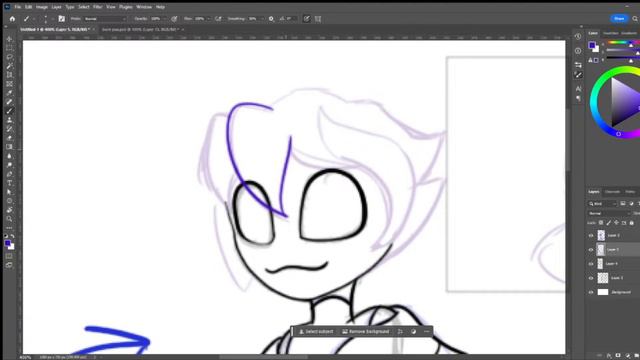Switch to the Swatches tab

tap(611, 33)
